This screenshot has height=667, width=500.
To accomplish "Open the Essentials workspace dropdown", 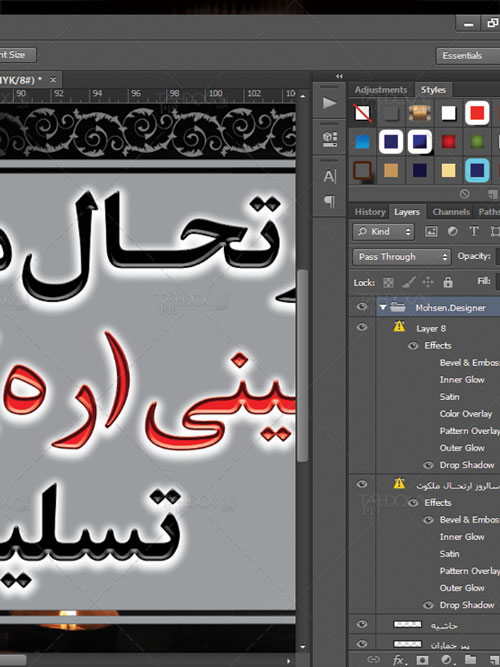I will tap(468, 56).
